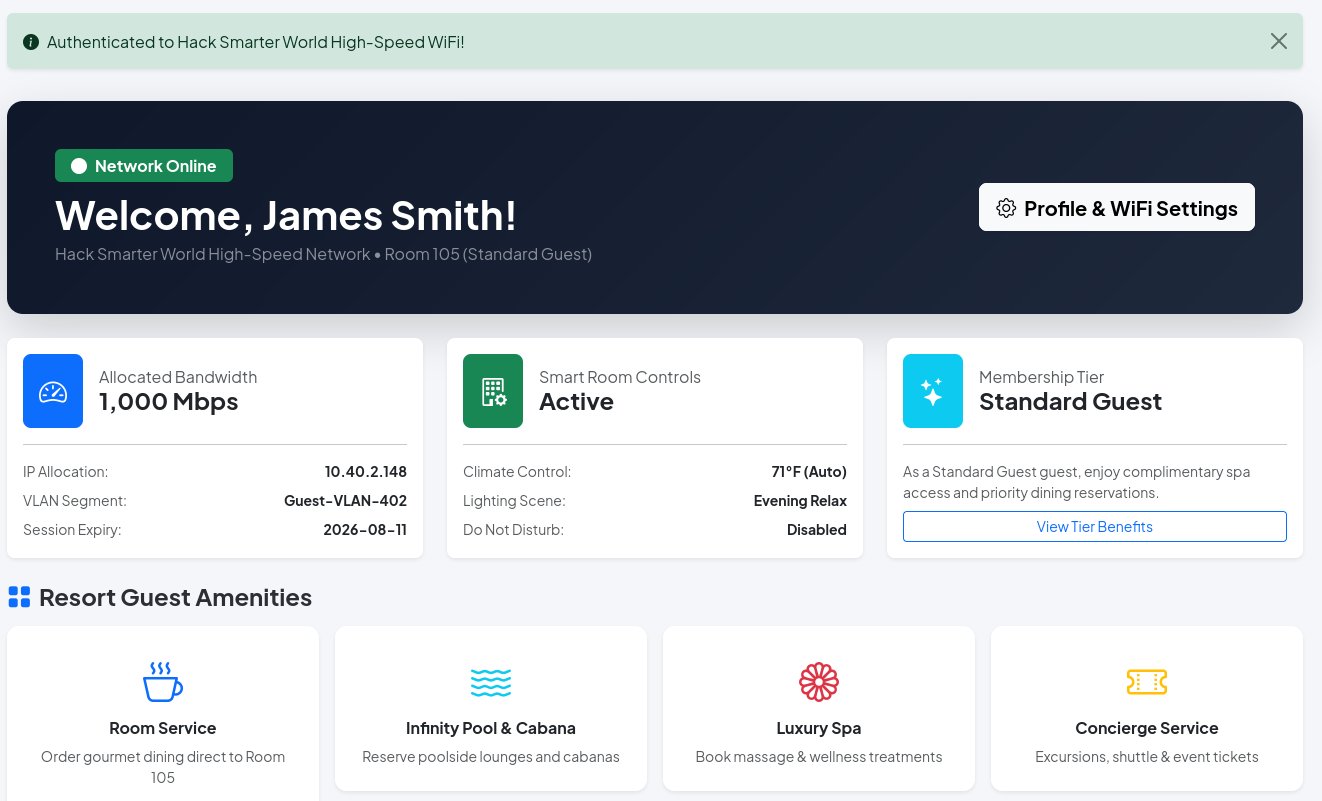The height and width of the screenshot is (801, 1322).
Task: Click the Evening Relax lighting scene value
Action: point(800,500)
